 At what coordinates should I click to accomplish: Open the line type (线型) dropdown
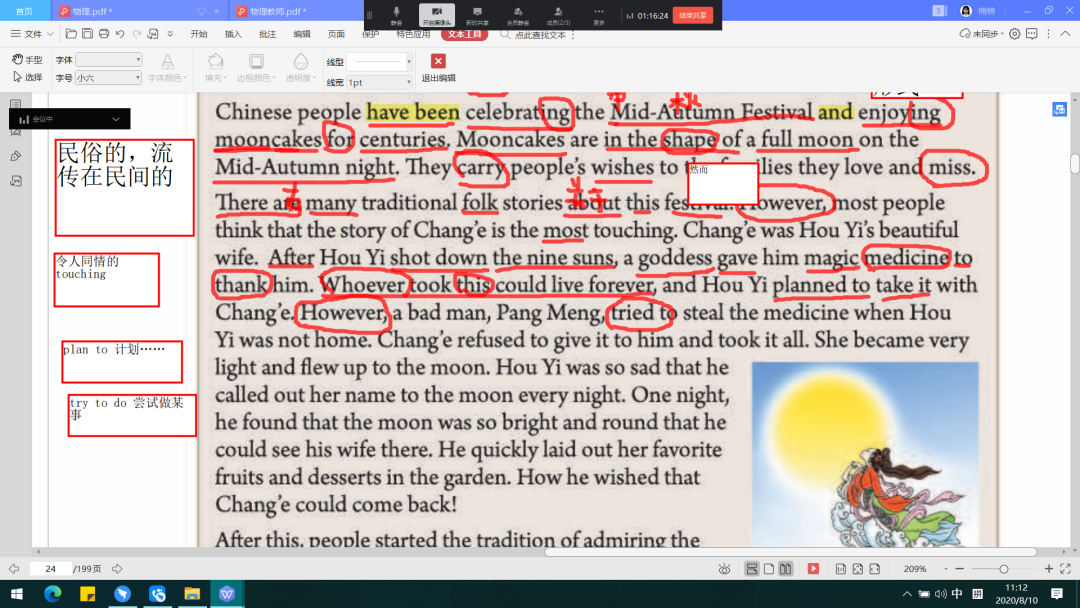(379, 62)
